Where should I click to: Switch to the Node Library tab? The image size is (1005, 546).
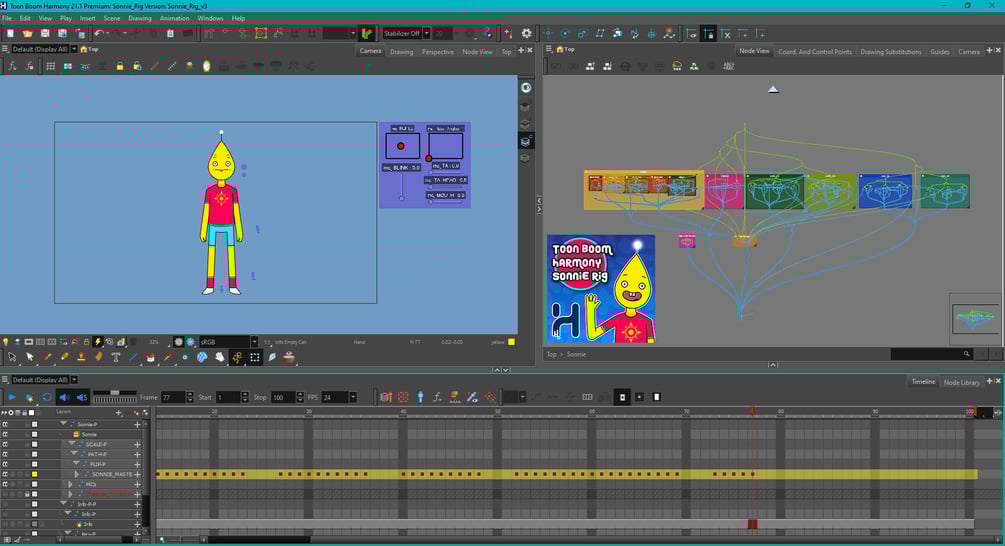pos(962,383)
